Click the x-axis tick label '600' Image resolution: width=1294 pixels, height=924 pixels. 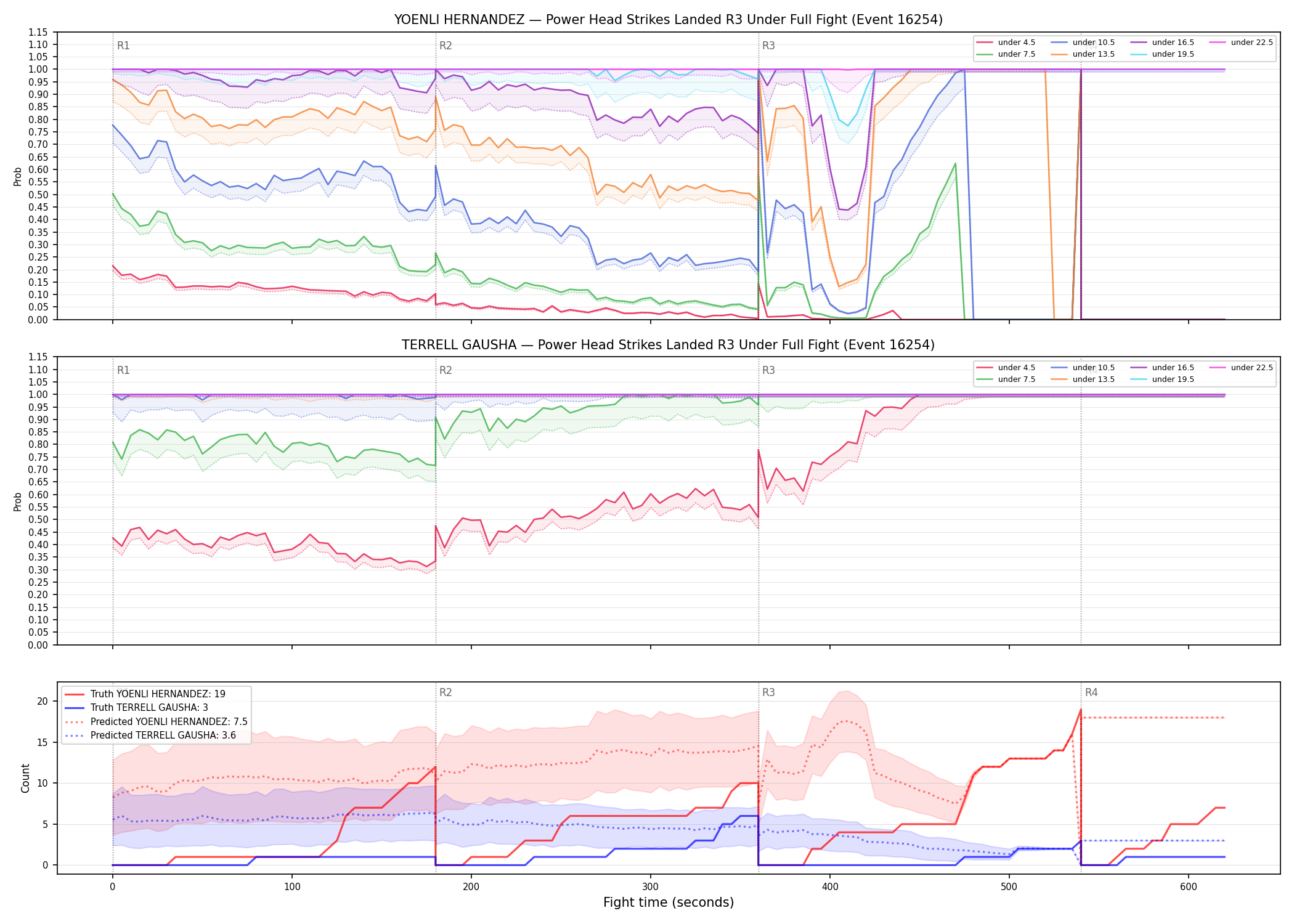tap(1189, 887)
